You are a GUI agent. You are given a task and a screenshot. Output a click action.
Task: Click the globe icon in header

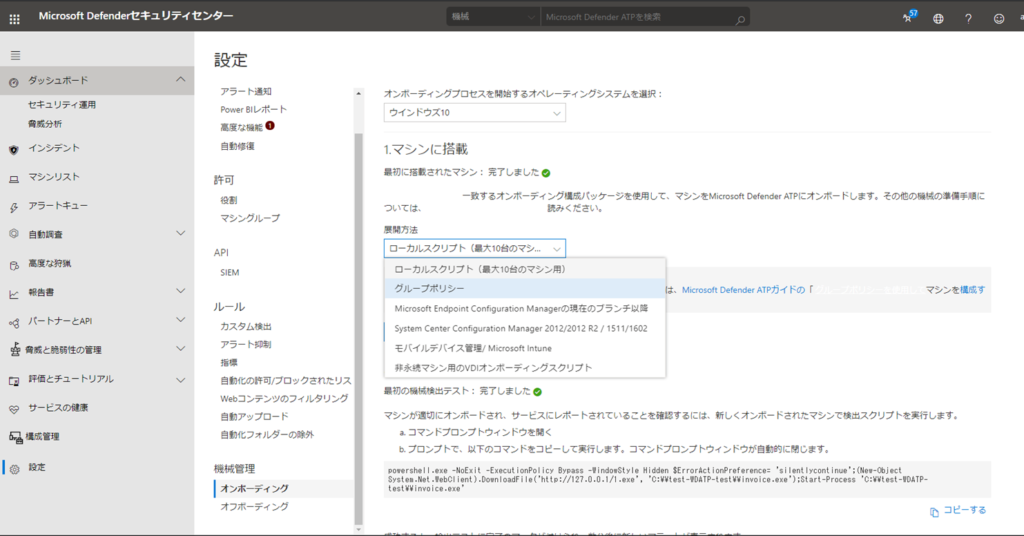pos(938,19)
